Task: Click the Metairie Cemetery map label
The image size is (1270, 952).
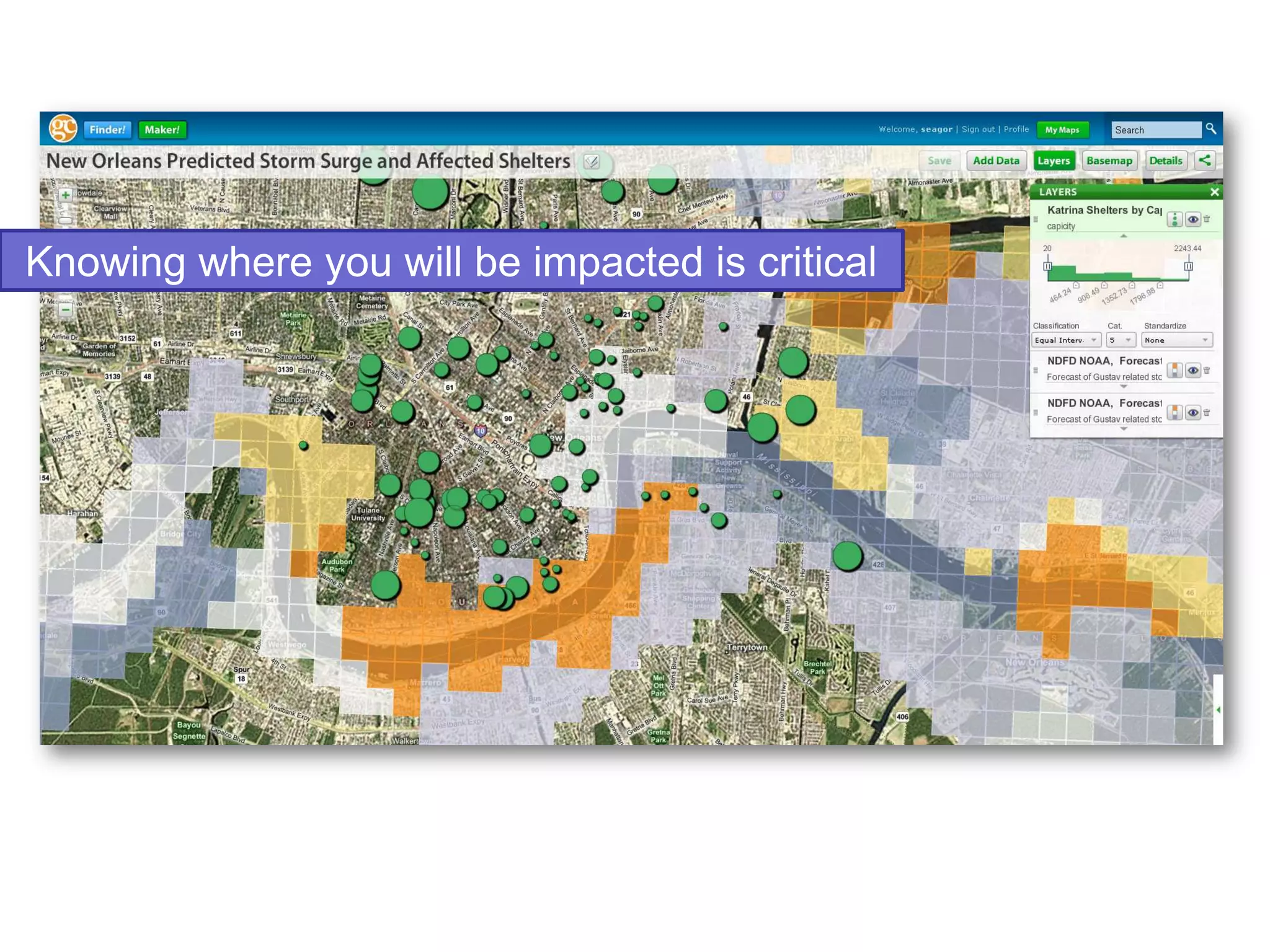Action: pos(371,302)
